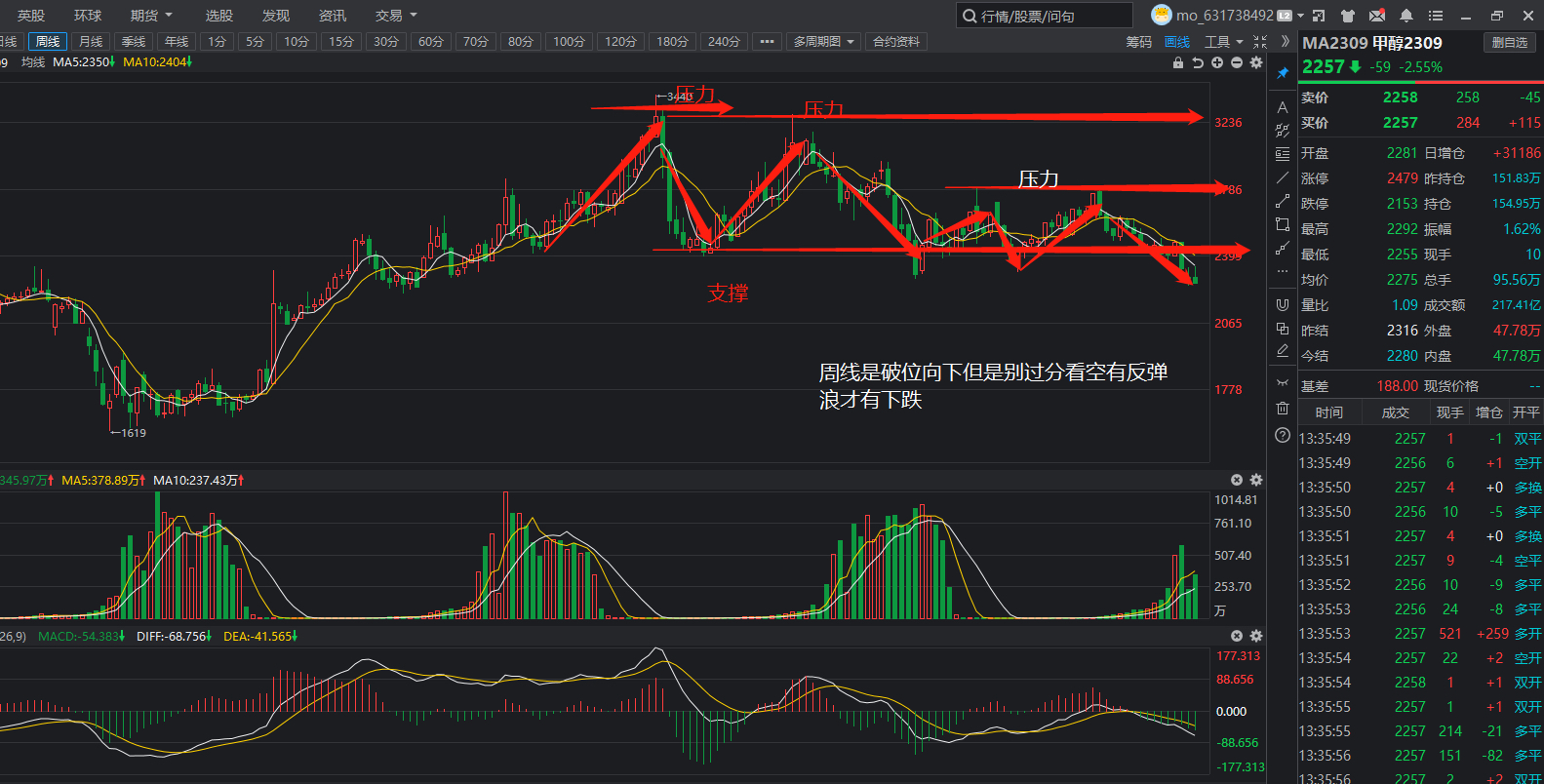This screenshot has height=784, width=1544.
Task: Hide drawings with the eye icon
Action: coord(1283,382)
